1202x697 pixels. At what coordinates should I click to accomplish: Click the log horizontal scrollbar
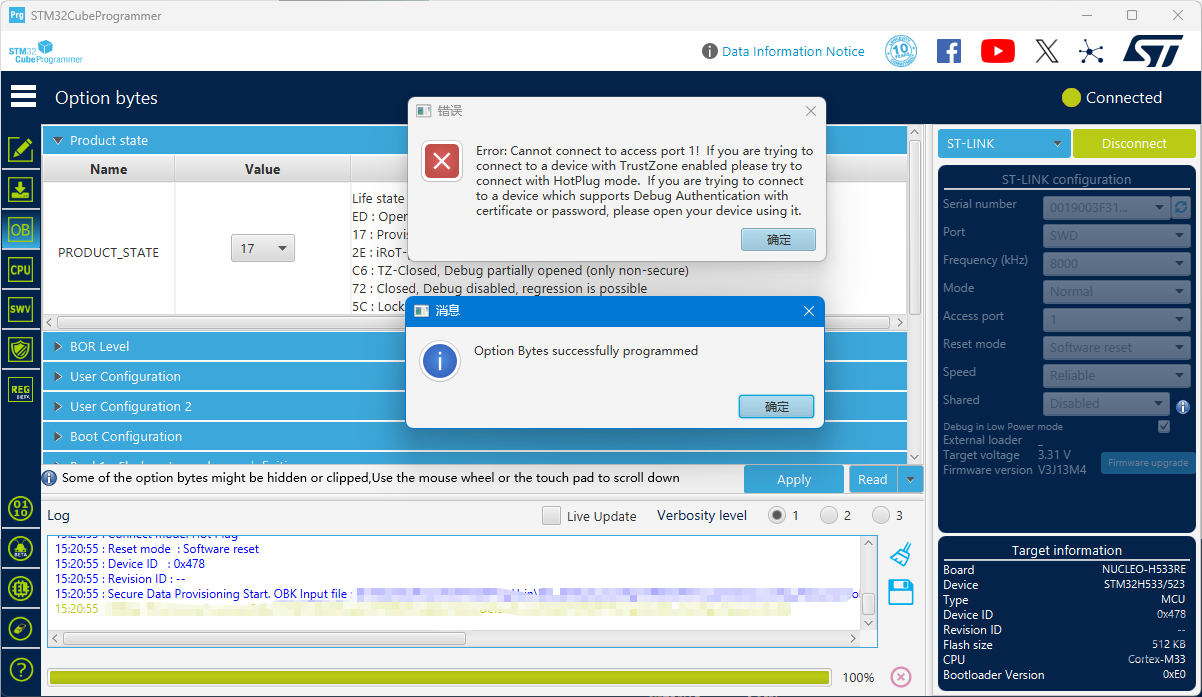(264, 638)
